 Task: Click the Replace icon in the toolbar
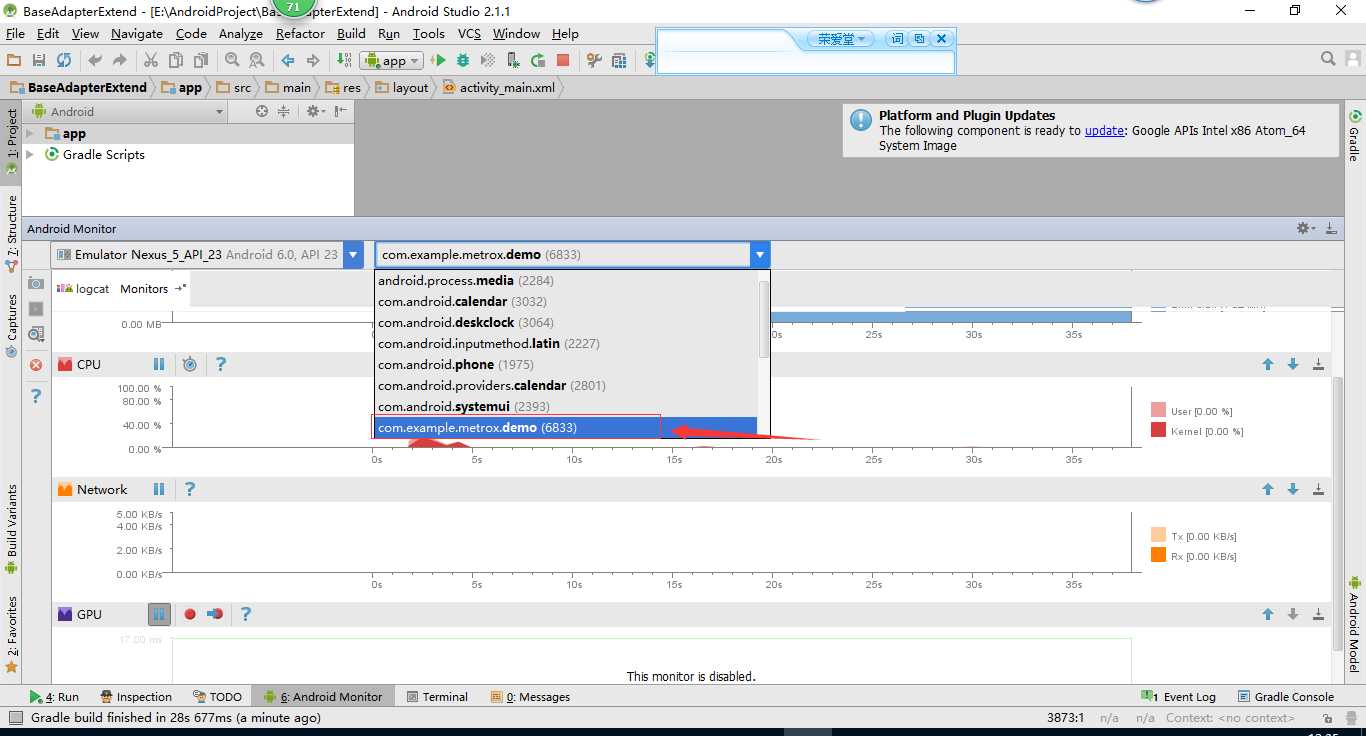257,61
